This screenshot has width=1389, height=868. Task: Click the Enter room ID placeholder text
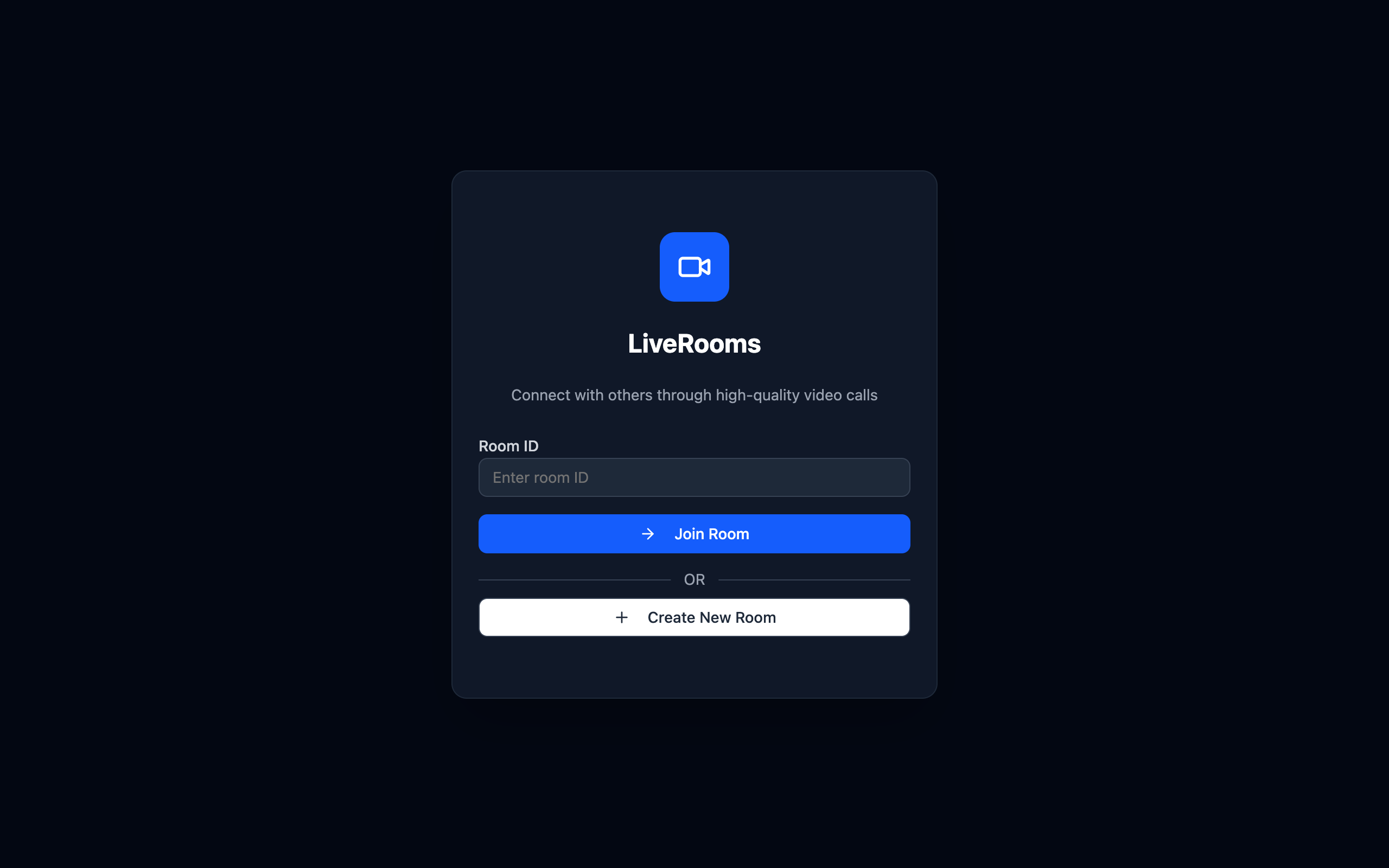coord(540,477)
